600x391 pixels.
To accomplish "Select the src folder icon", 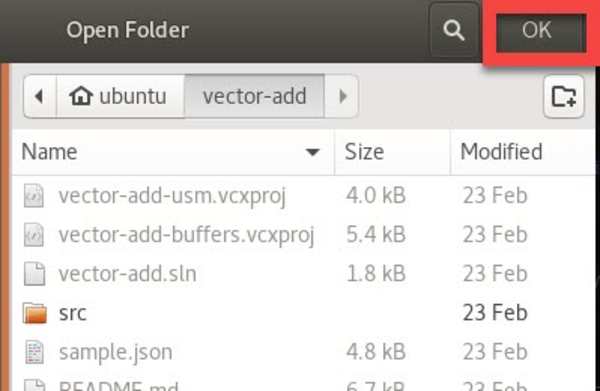I will point(34,313).
